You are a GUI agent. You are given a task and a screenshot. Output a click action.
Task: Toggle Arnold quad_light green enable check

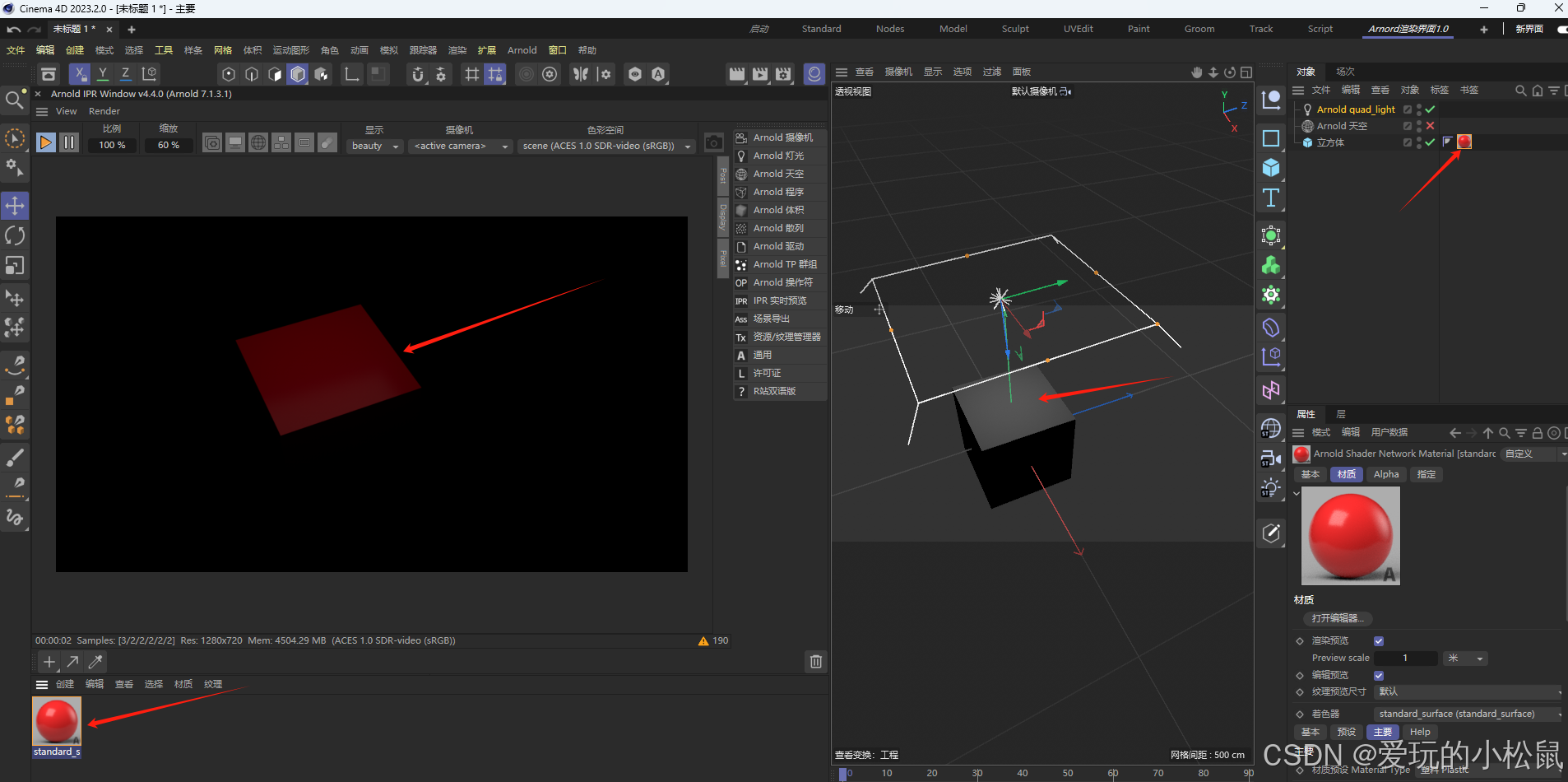click(1430, 109)
